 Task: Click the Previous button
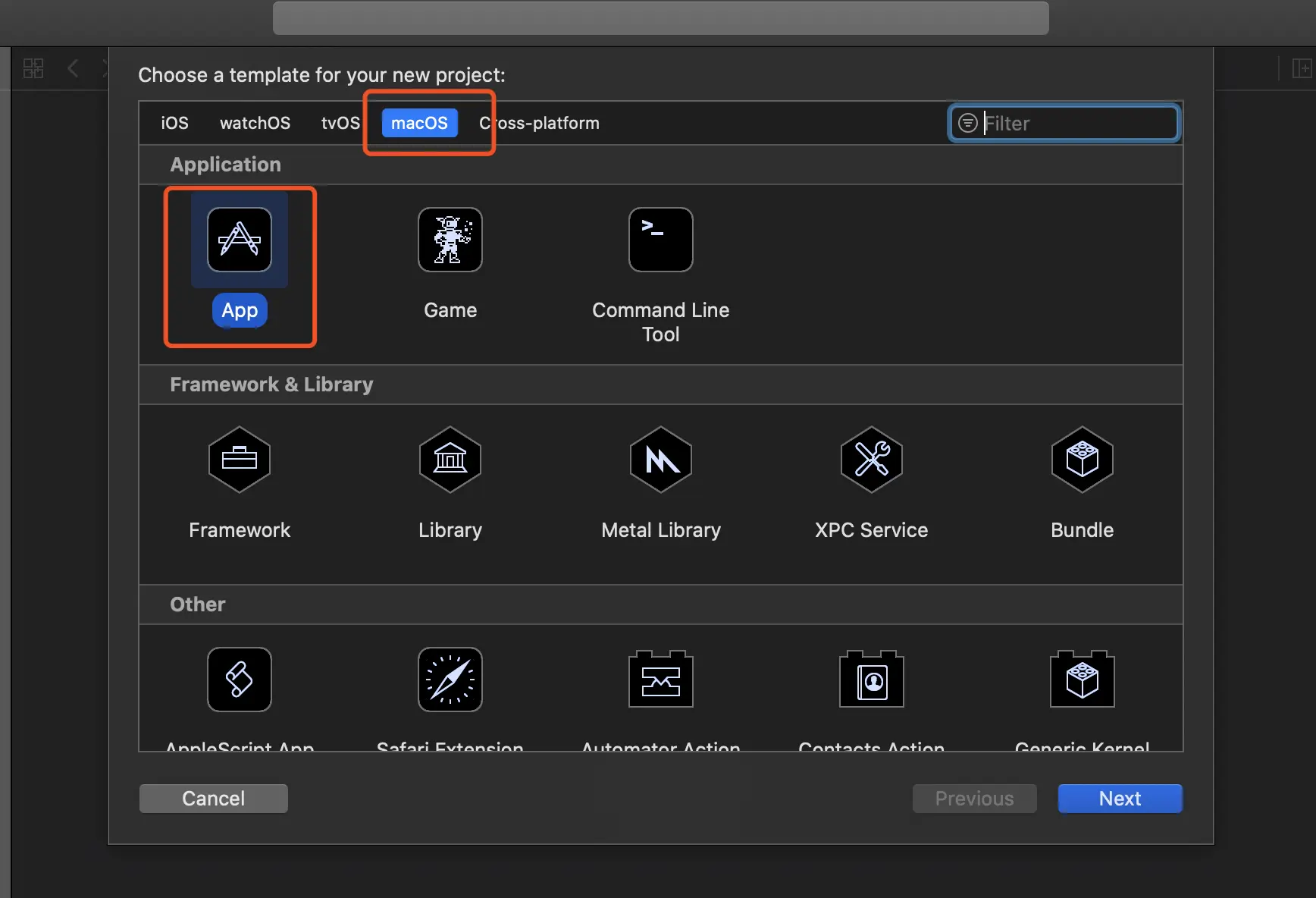[x=975, y=799]
